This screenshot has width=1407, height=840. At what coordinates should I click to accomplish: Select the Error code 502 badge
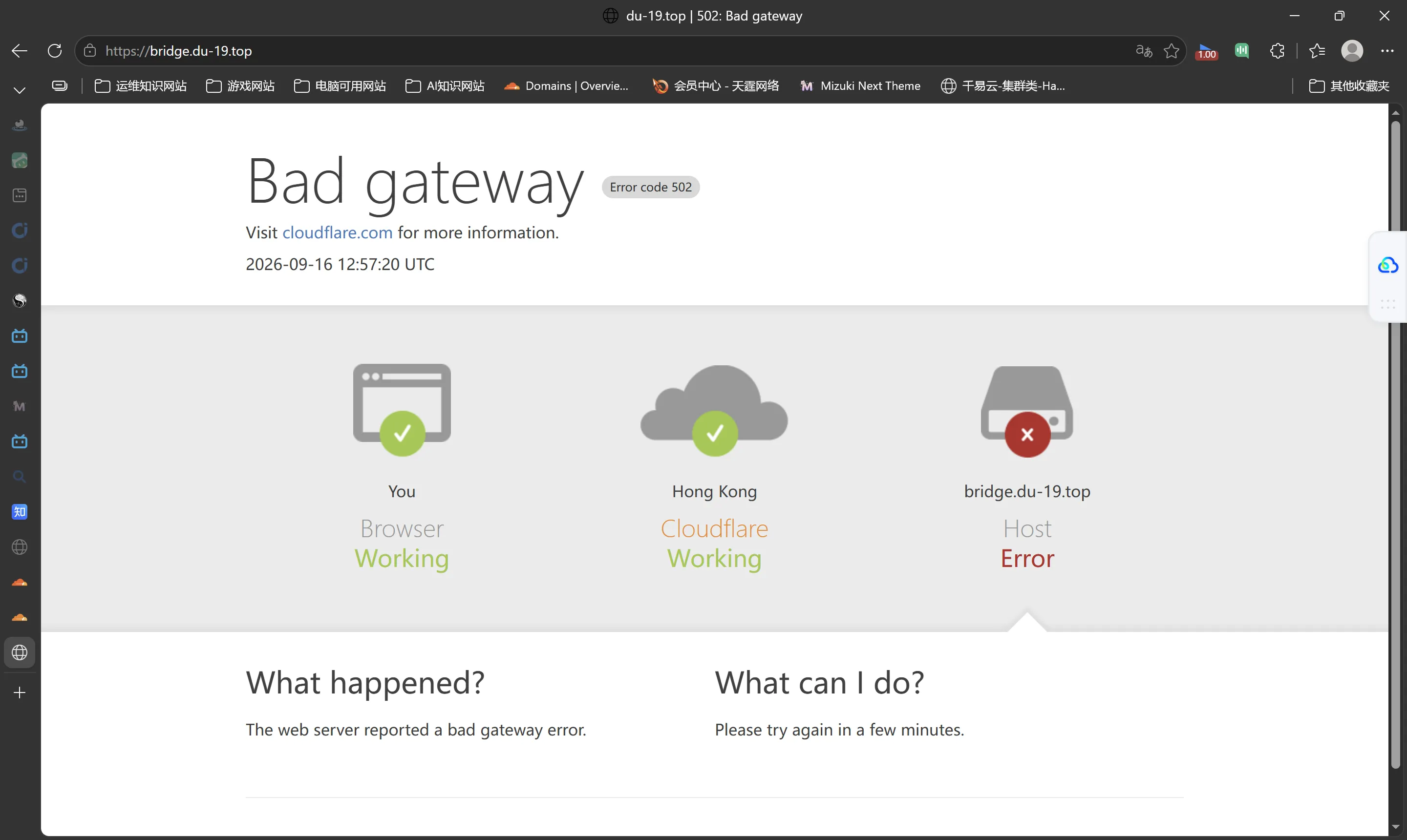pos(651,188)
